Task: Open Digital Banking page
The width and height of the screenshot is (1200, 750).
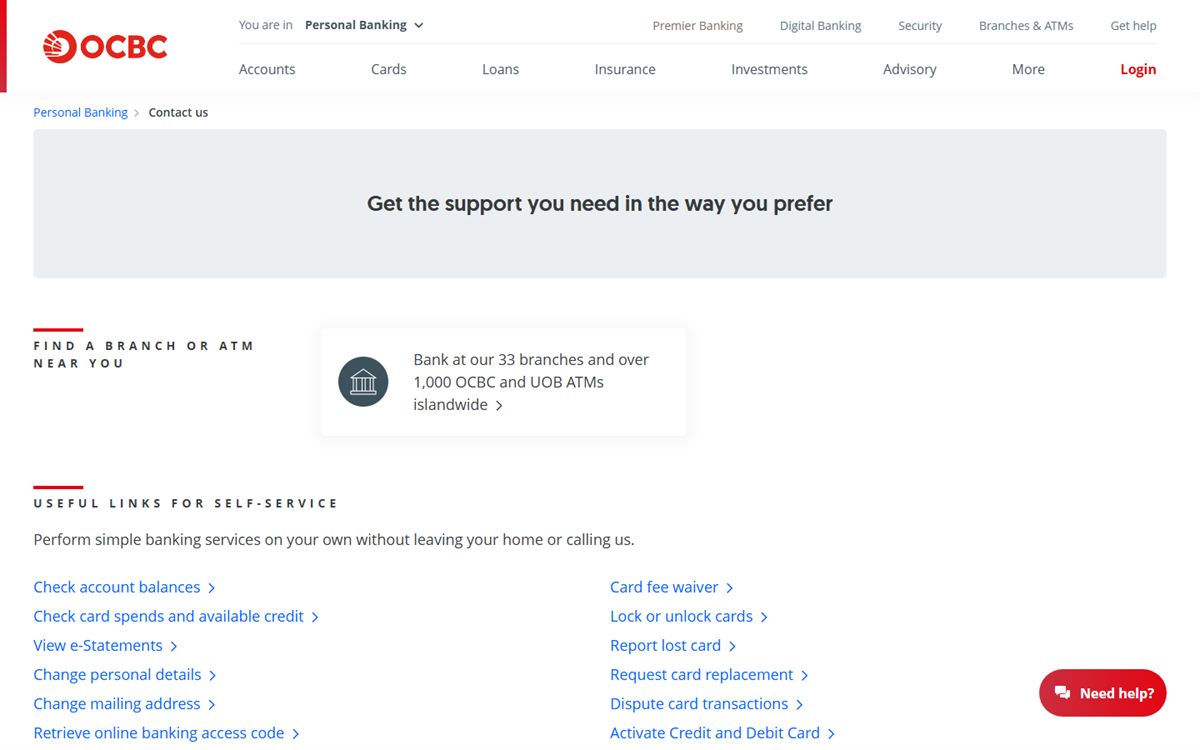Action: (x=820, y=26)
